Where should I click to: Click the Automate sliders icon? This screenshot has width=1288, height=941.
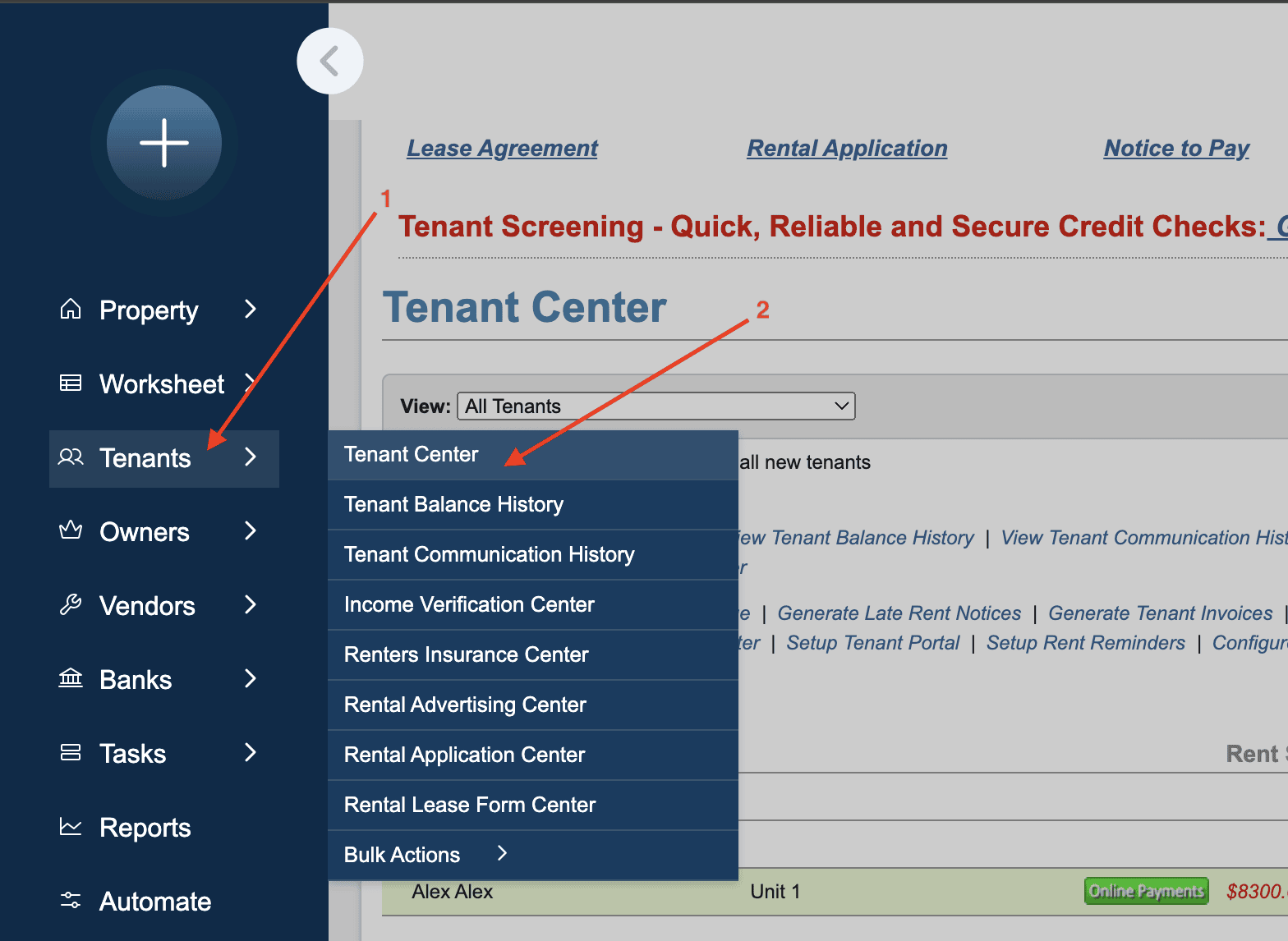point(71,901)
